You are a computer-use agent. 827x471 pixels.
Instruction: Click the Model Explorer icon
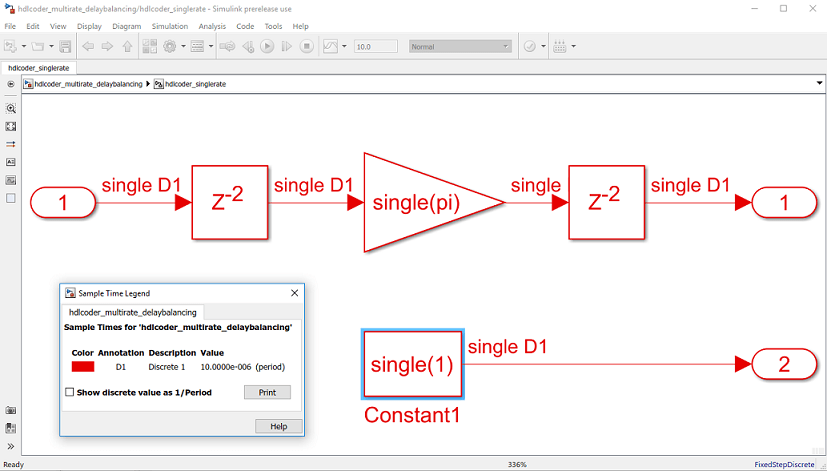coord(197,47)
